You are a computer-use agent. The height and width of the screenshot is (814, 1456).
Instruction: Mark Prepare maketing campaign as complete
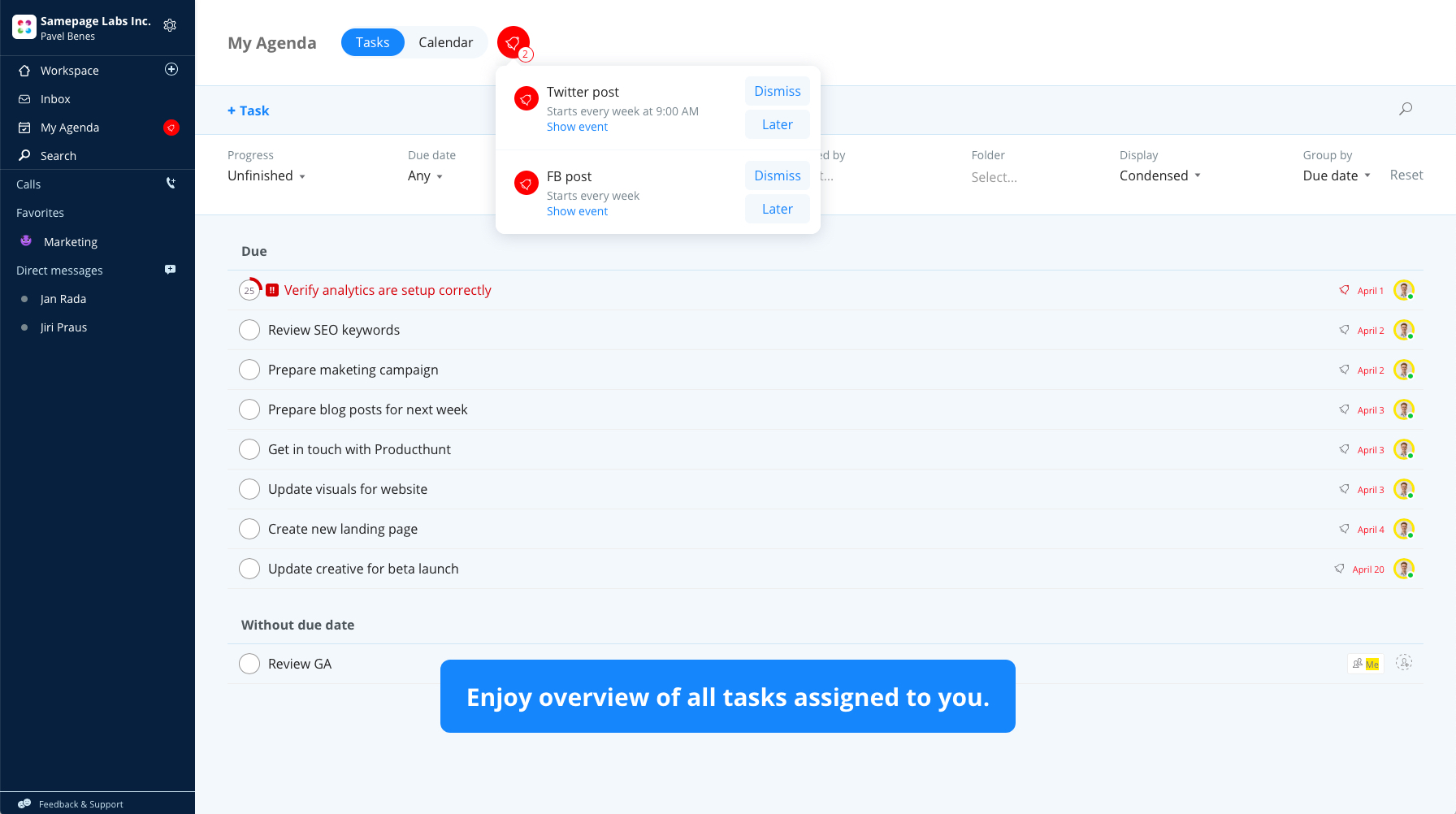coord(249,370)
